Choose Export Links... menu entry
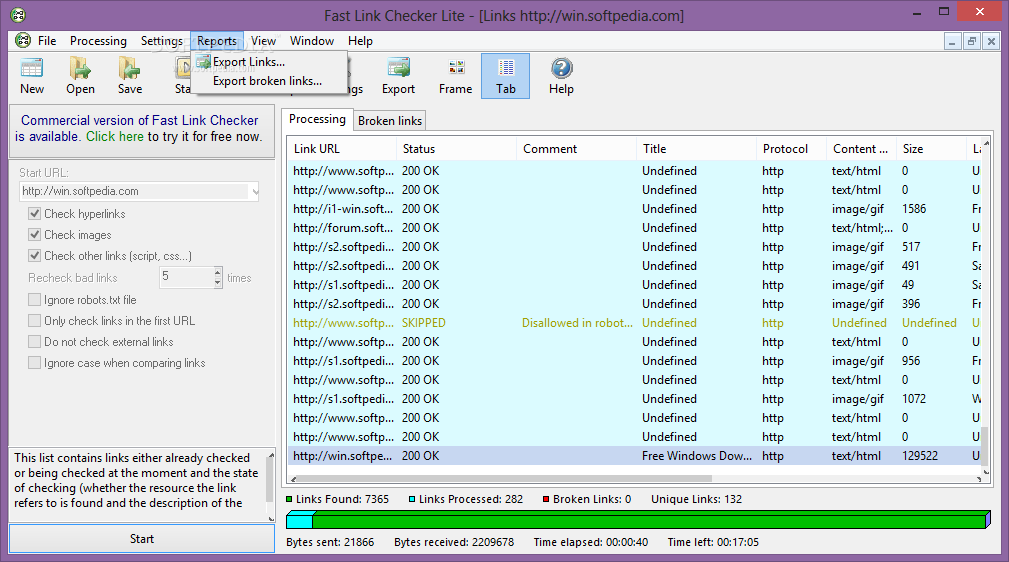Viewport: 1009px width, 562px height. coord(270,62)
